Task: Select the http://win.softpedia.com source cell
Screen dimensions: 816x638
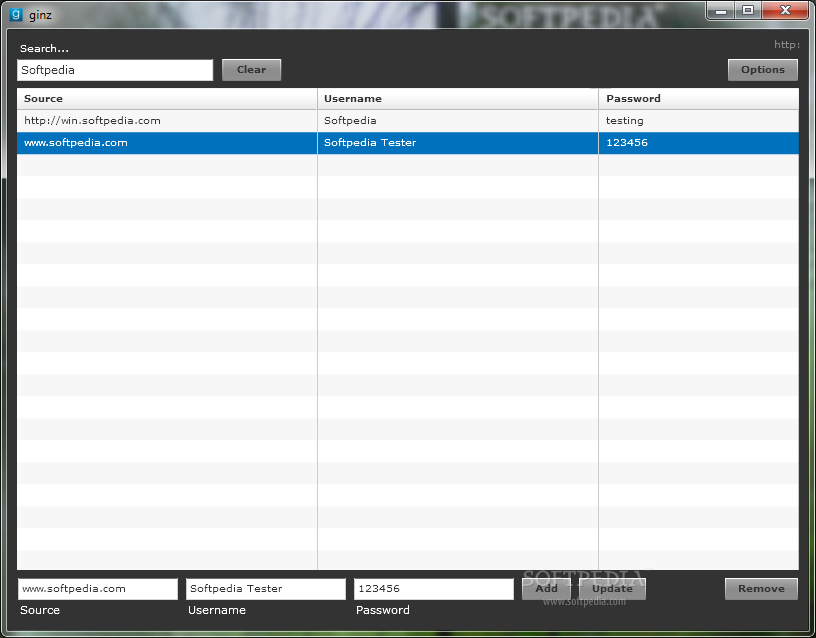Action: [x=167, y=121]
